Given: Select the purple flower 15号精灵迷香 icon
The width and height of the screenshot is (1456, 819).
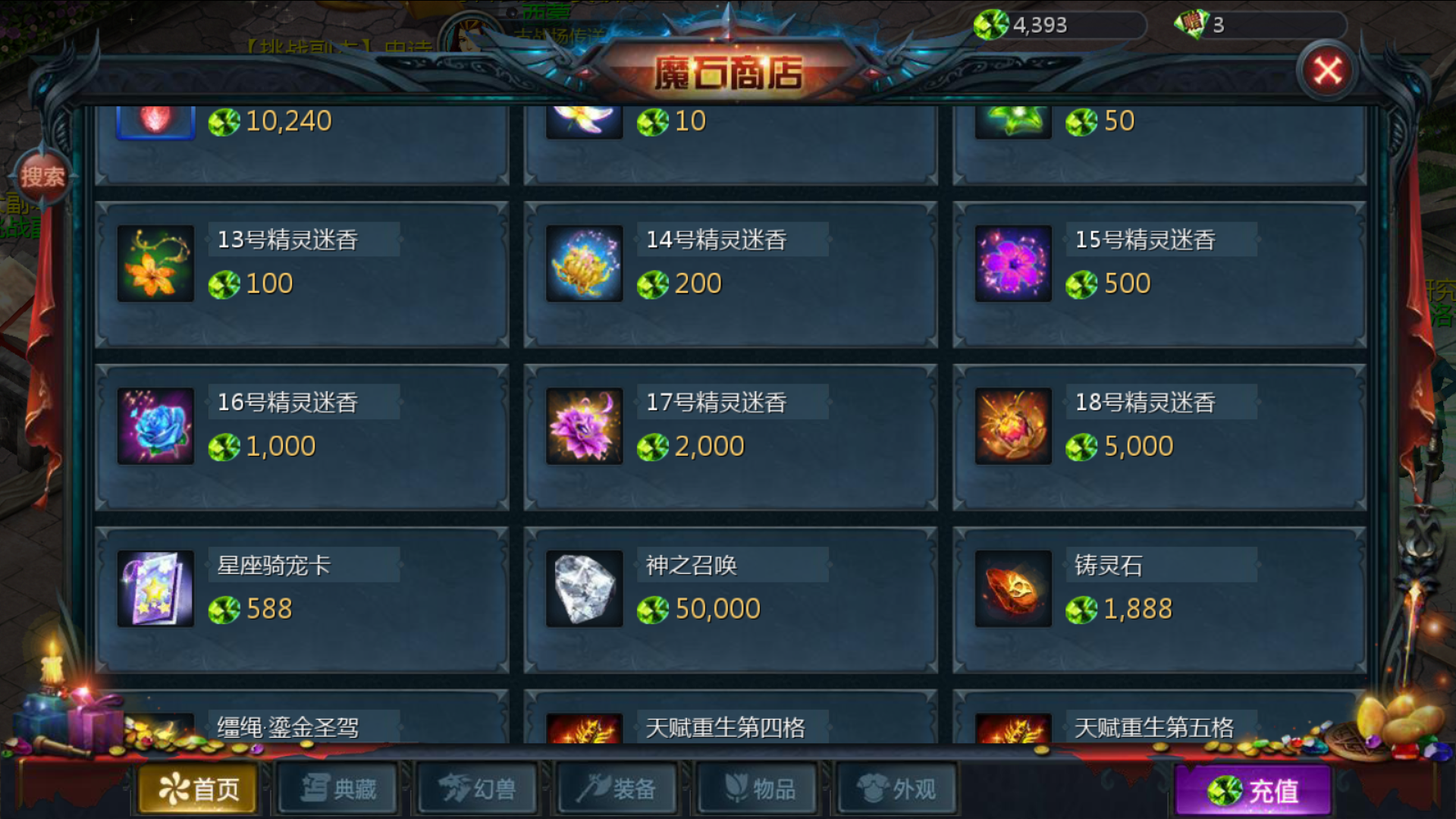Looking at the screenshot, I should 1013,264.
